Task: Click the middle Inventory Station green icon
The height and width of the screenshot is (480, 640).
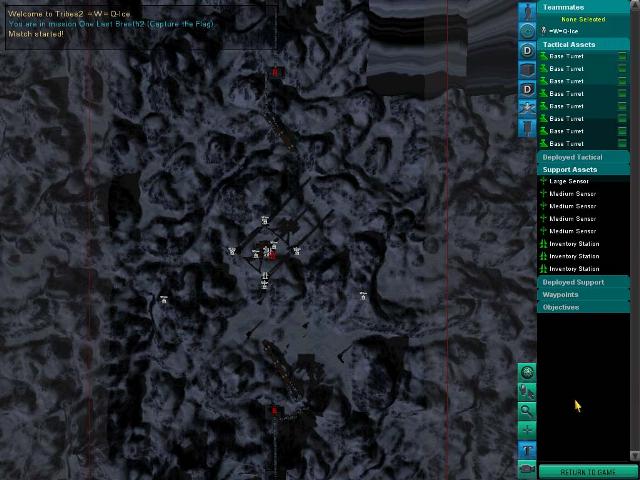Action: click(543, 256)
